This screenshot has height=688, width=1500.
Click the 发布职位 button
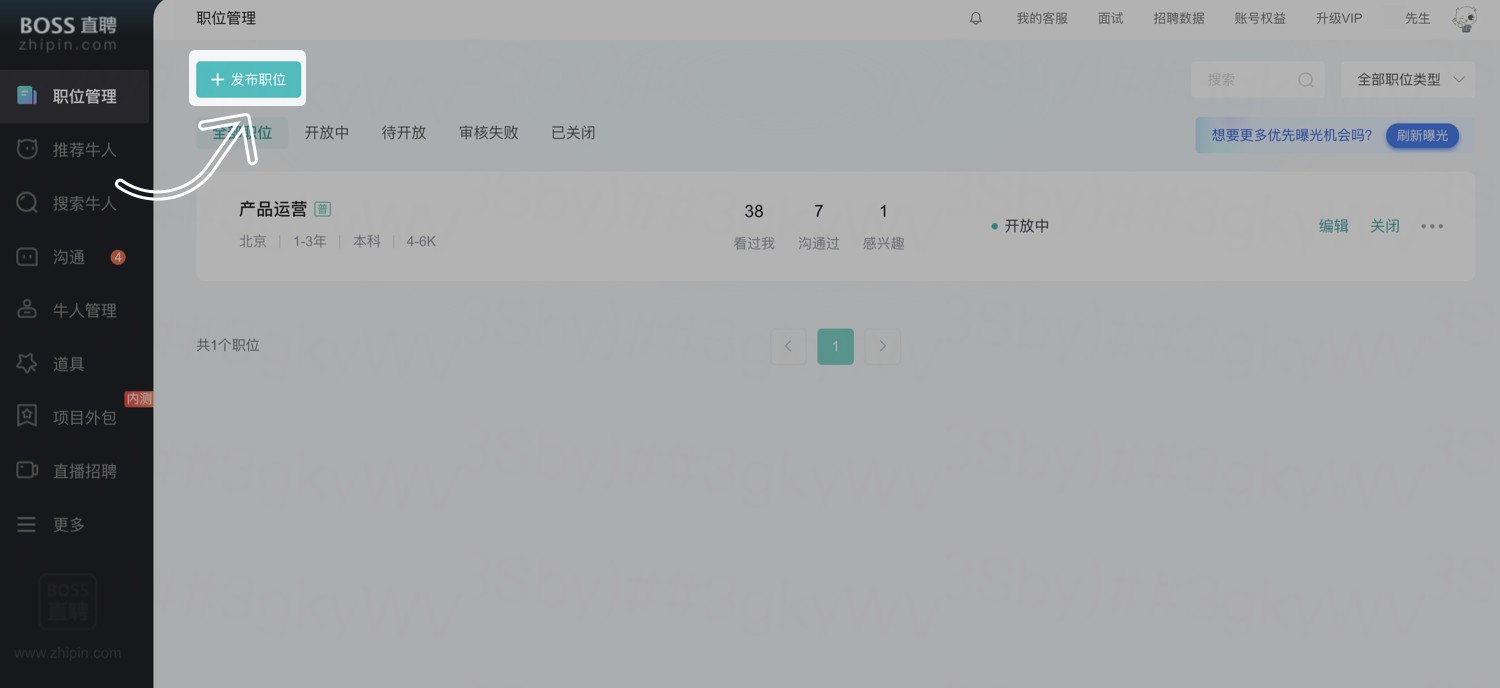click(x=247, y=78)
